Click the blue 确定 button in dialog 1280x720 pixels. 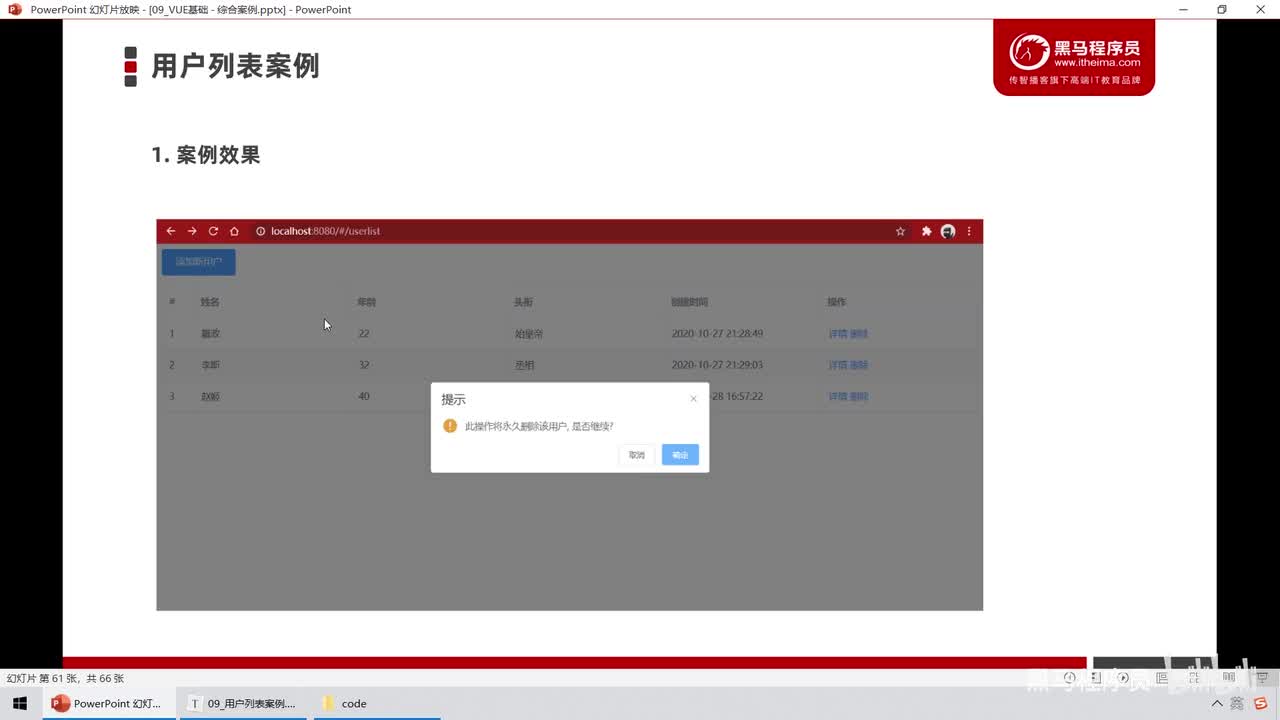point(680,455)
